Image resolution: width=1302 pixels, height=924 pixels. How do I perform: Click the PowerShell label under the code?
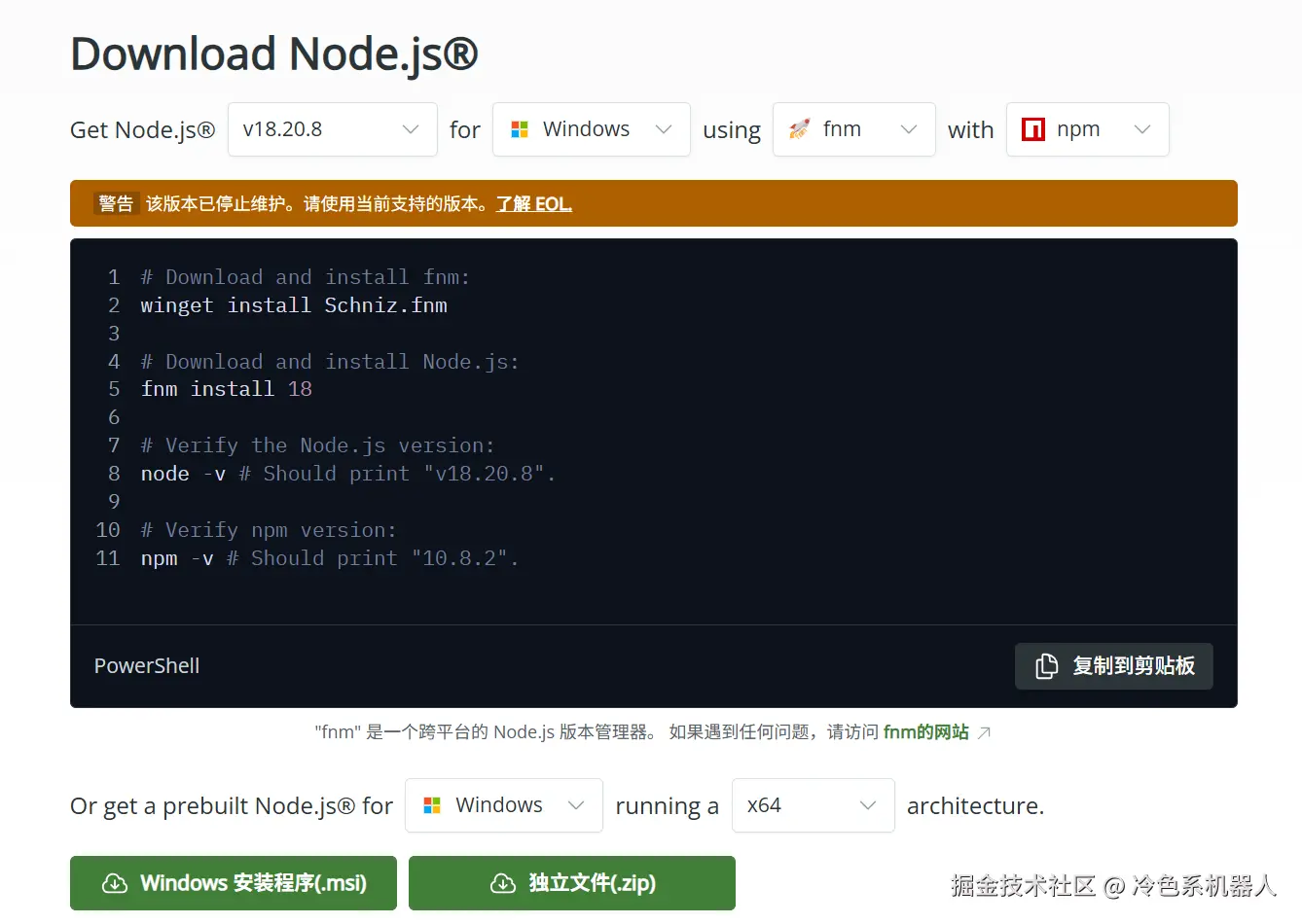click(147, 666)
